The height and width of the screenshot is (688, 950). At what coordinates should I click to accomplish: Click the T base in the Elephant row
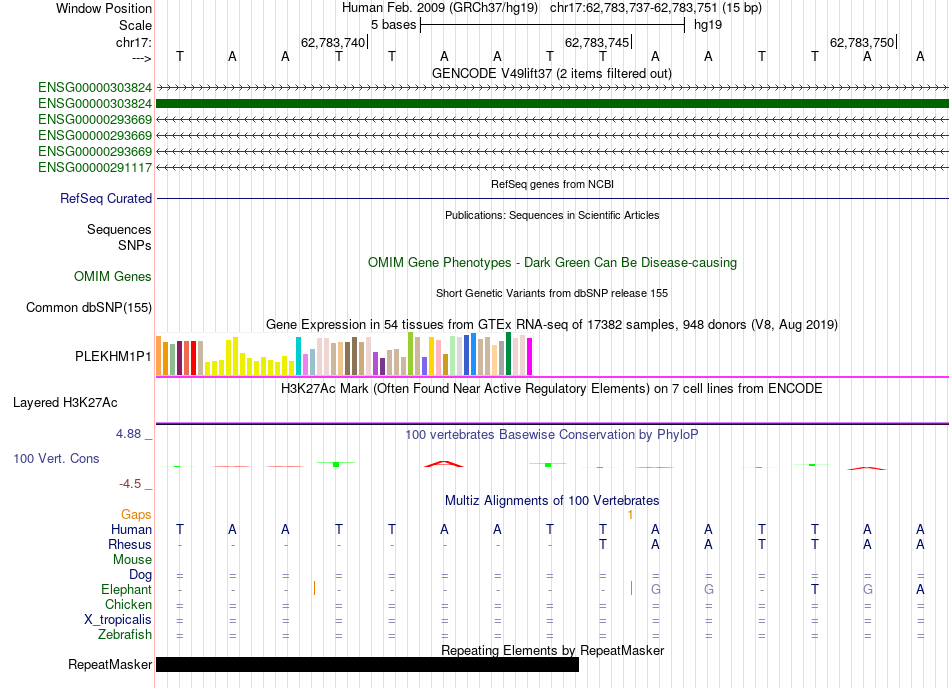[x=815, y=589]
